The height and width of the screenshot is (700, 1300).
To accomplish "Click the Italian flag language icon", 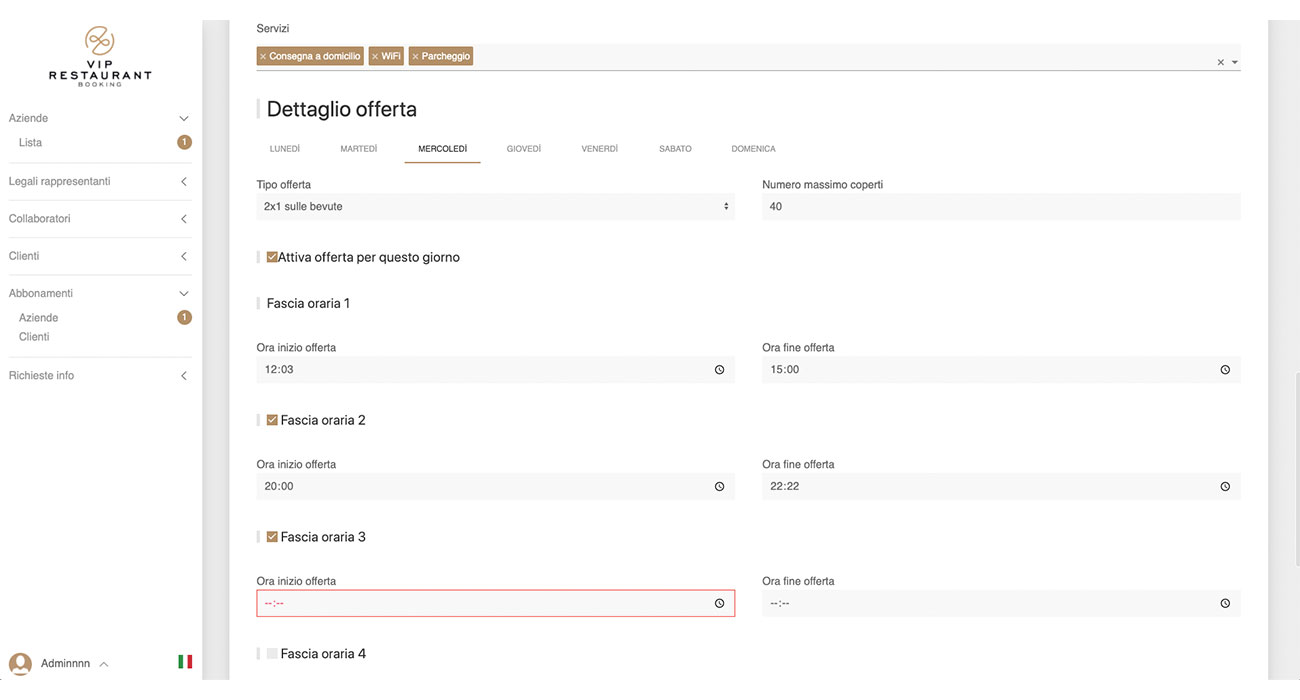I will click(185, 662).
